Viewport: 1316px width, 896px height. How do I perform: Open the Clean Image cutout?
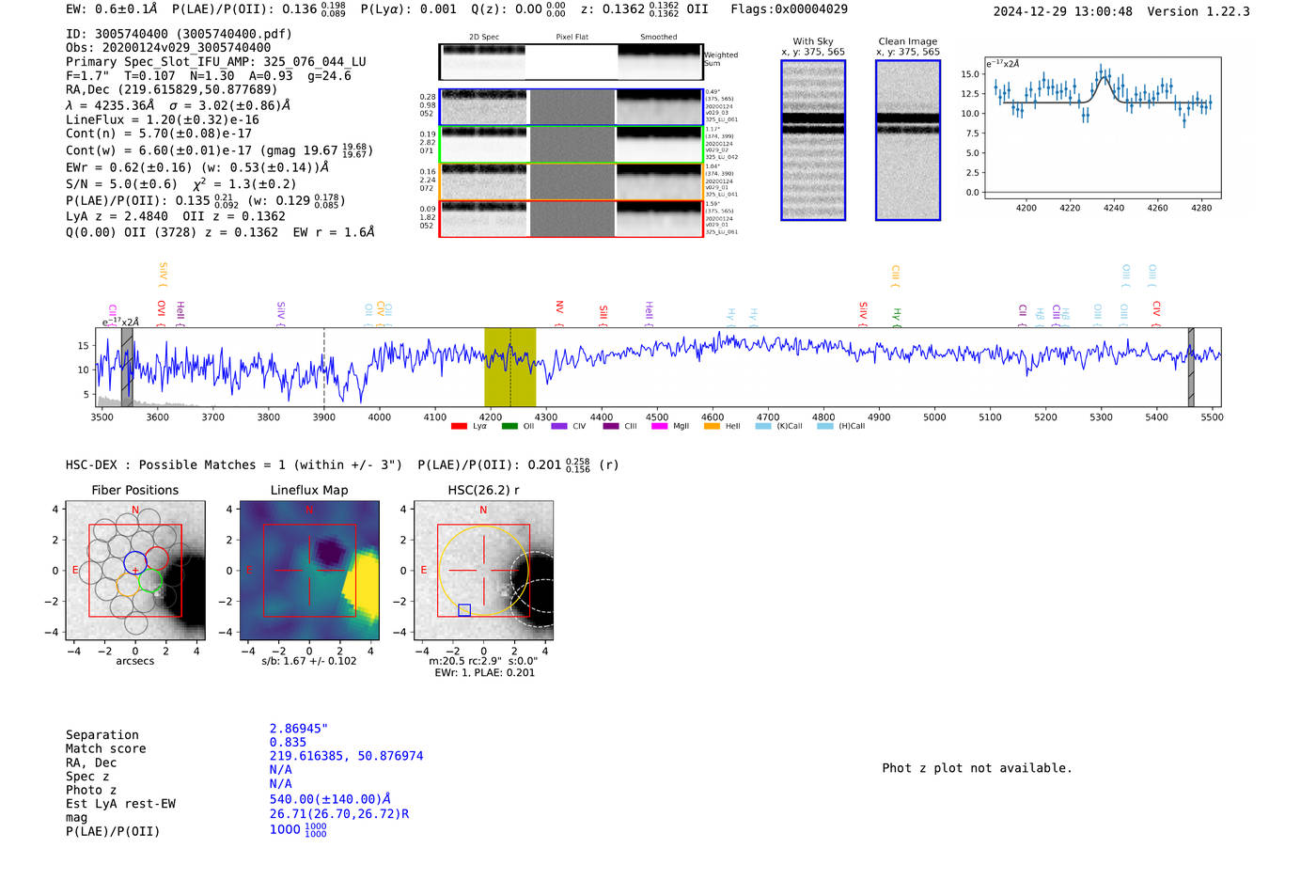pos(908,140)
